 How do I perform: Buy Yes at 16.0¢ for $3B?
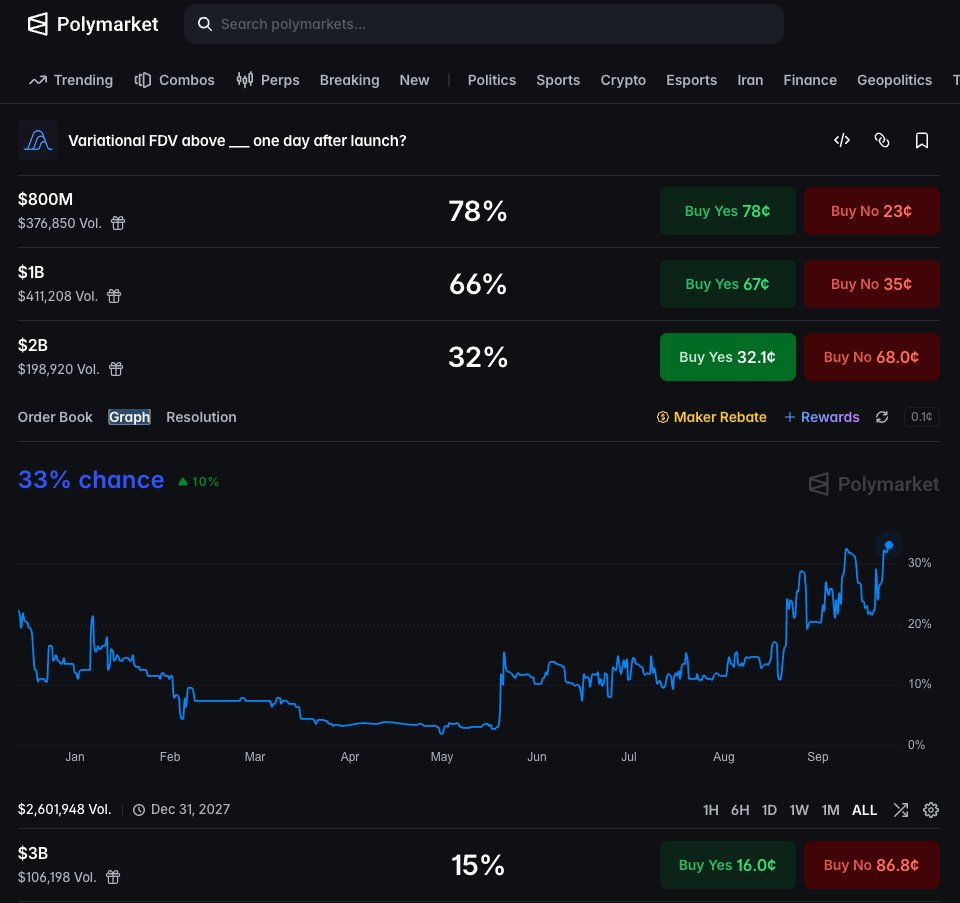(727, 865)
